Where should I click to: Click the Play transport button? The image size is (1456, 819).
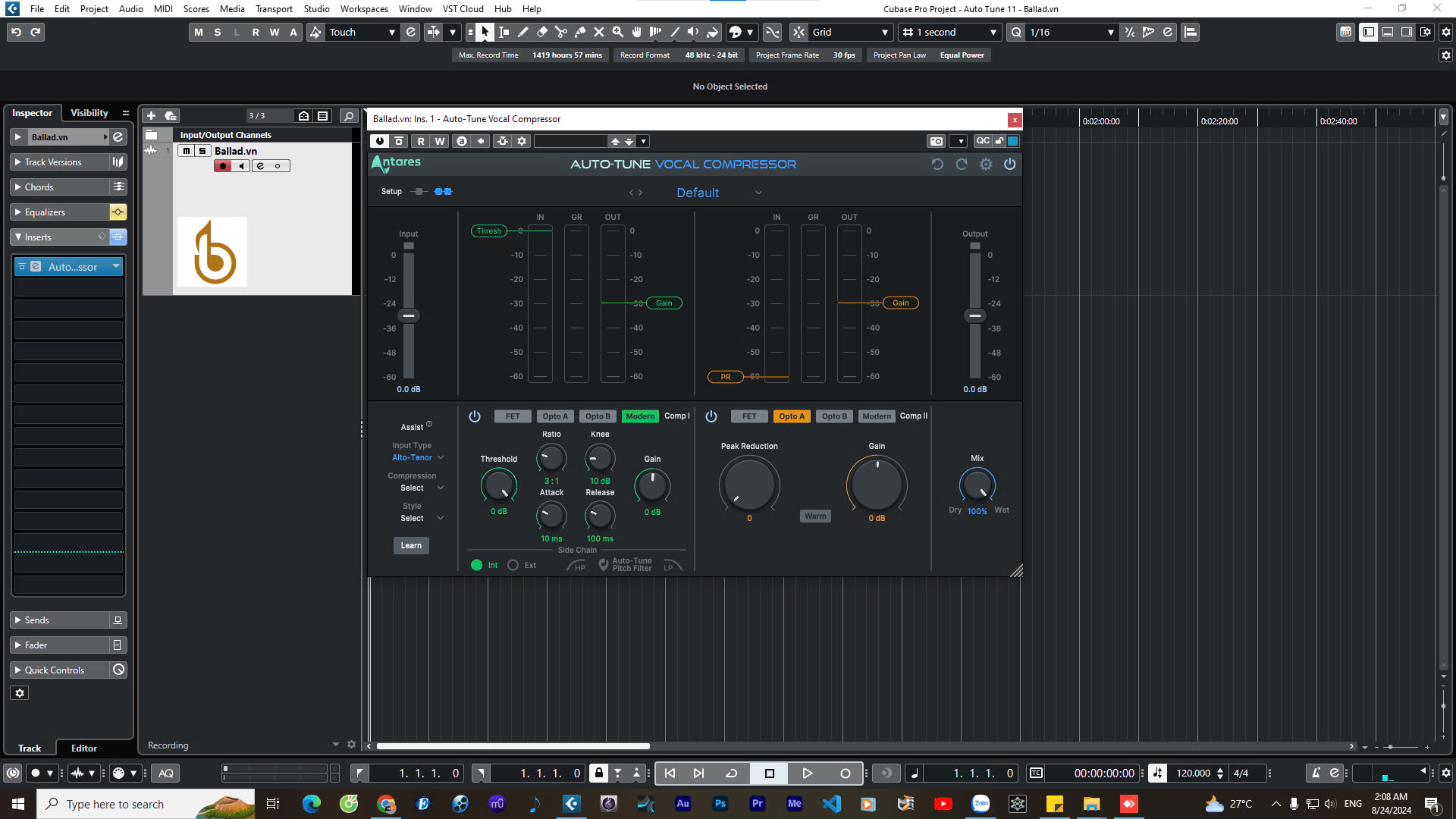(x=807, y=773)
